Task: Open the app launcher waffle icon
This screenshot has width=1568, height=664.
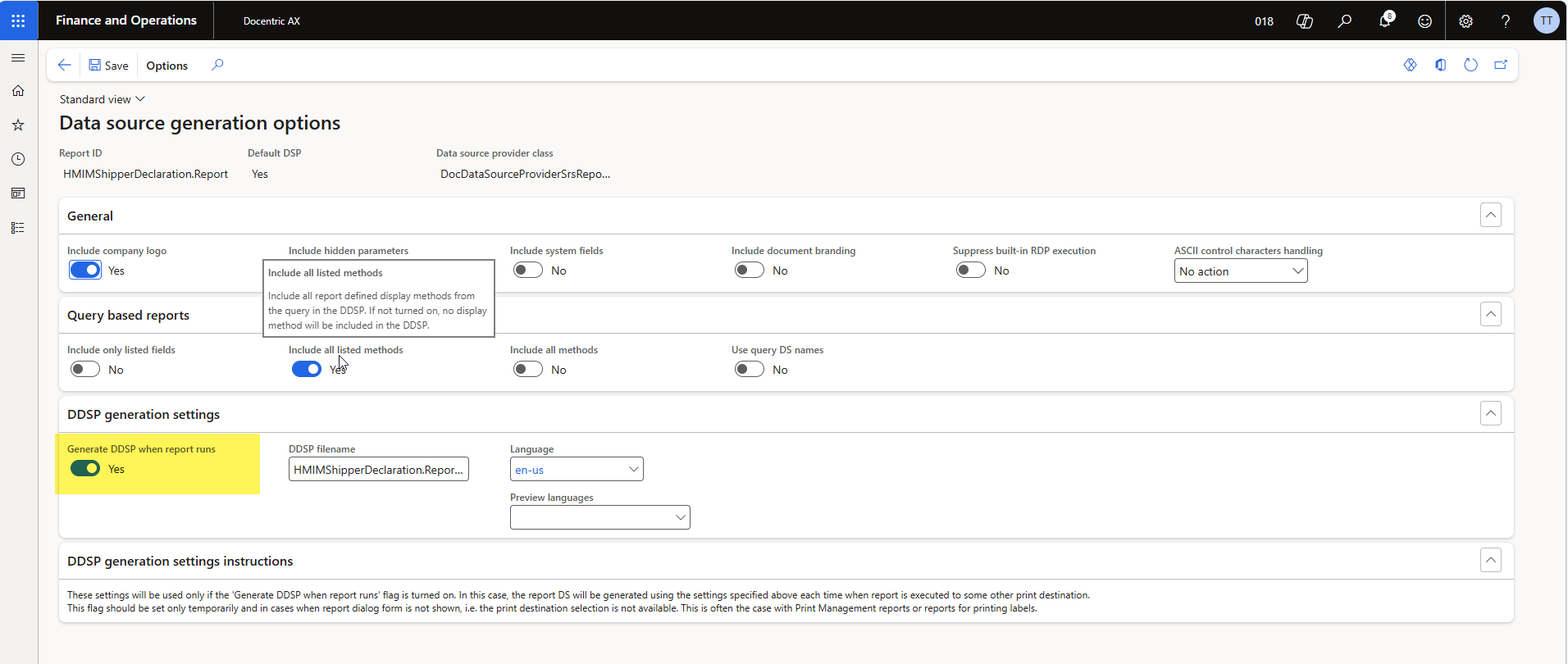Action: click(18, 20)
